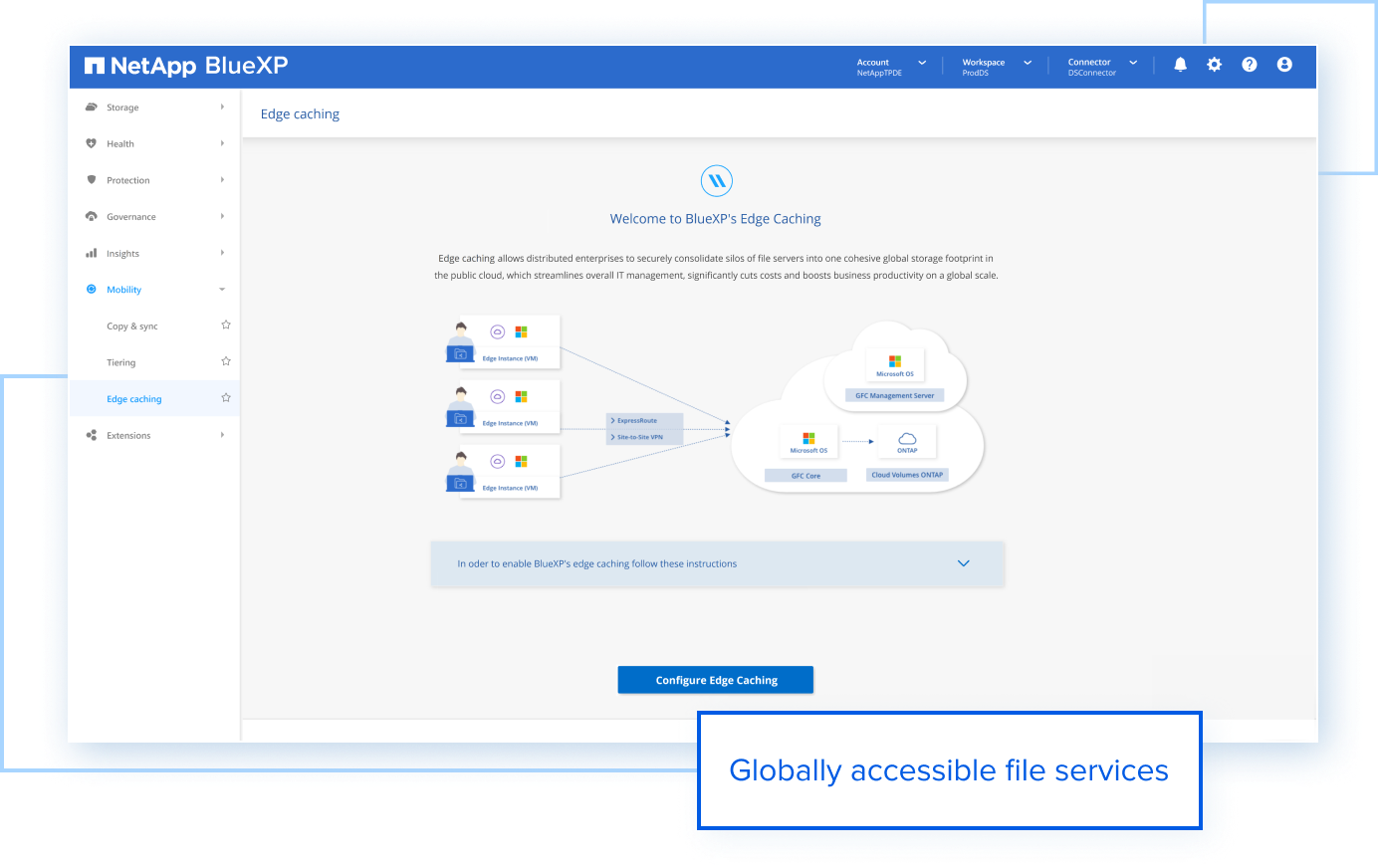Select the Health section icon

pyautogui.click(x=92, y=143)
